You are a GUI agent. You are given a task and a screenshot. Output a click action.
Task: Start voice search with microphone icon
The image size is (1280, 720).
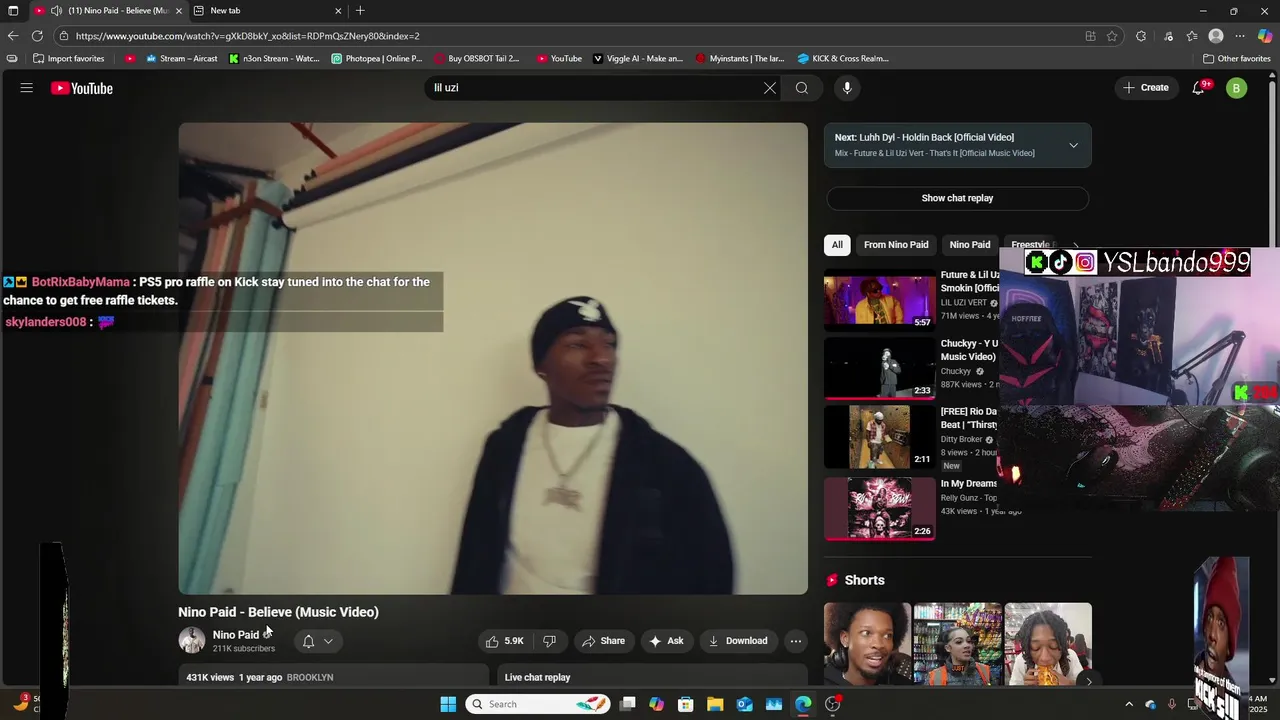(x=847, y=88)
